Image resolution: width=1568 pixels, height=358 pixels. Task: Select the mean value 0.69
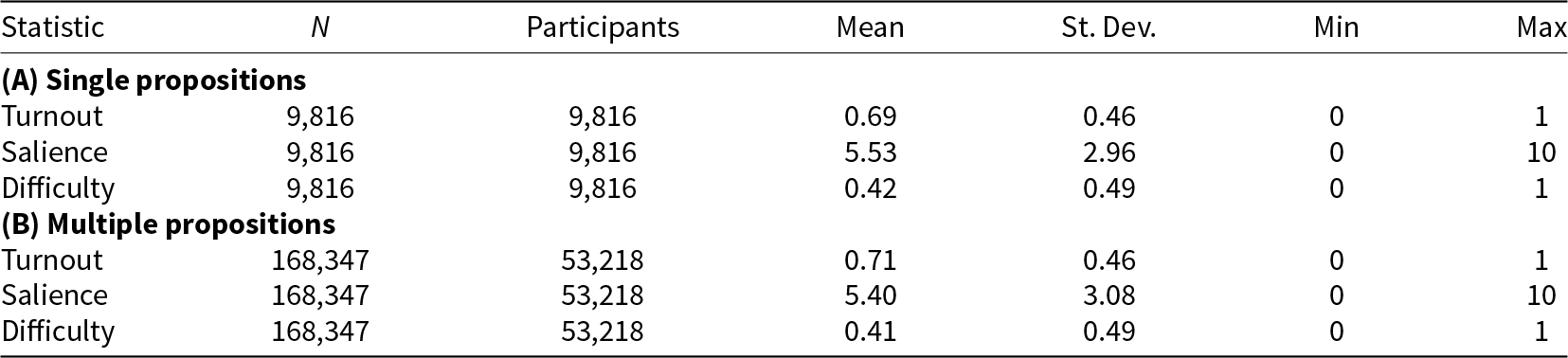pos(870,116)
